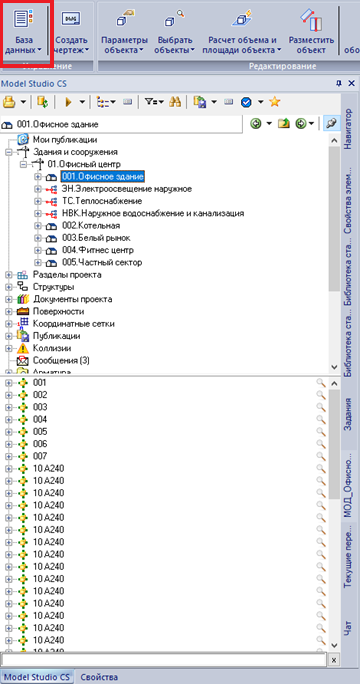Click the Разместить объект tool
Viewport: 360px width, 684px height.
311,32
